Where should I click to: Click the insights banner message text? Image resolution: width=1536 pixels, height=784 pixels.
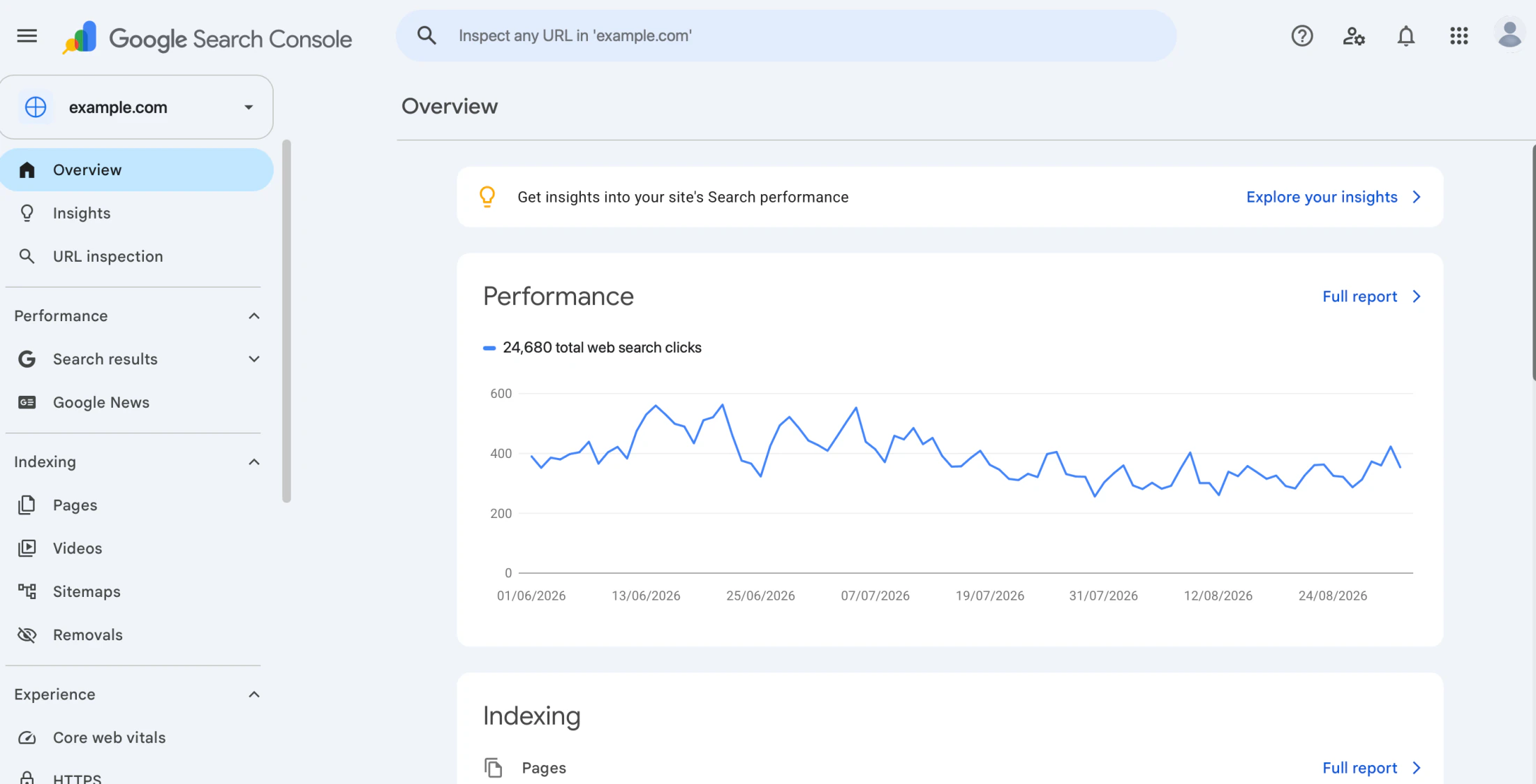[x=683, y=197]
